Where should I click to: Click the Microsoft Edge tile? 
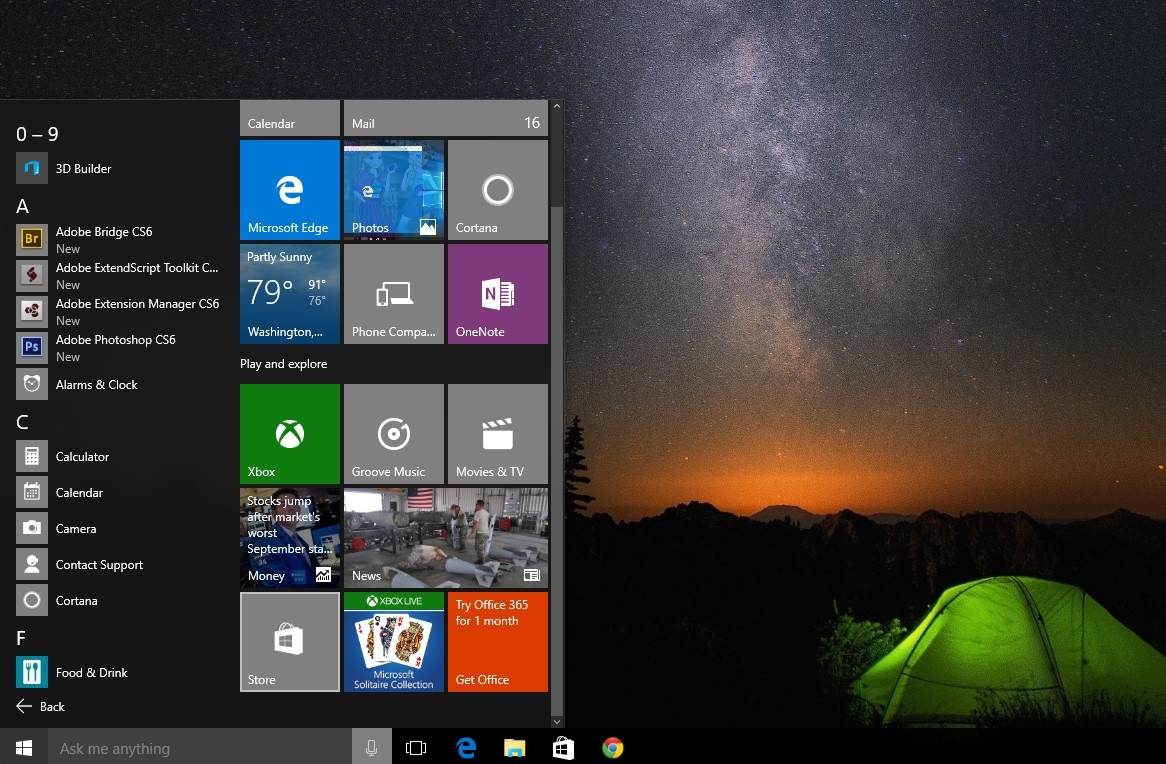[290, 190]
